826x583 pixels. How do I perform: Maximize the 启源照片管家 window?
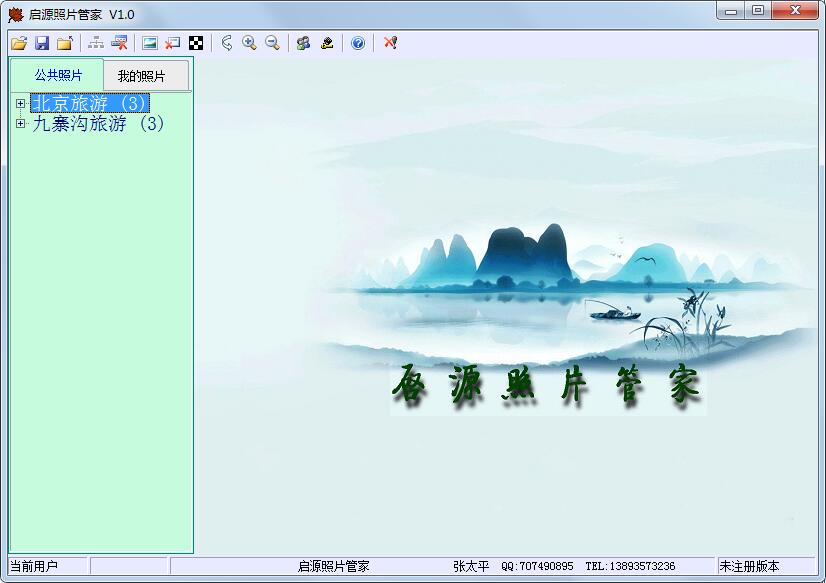pos(758,11)
